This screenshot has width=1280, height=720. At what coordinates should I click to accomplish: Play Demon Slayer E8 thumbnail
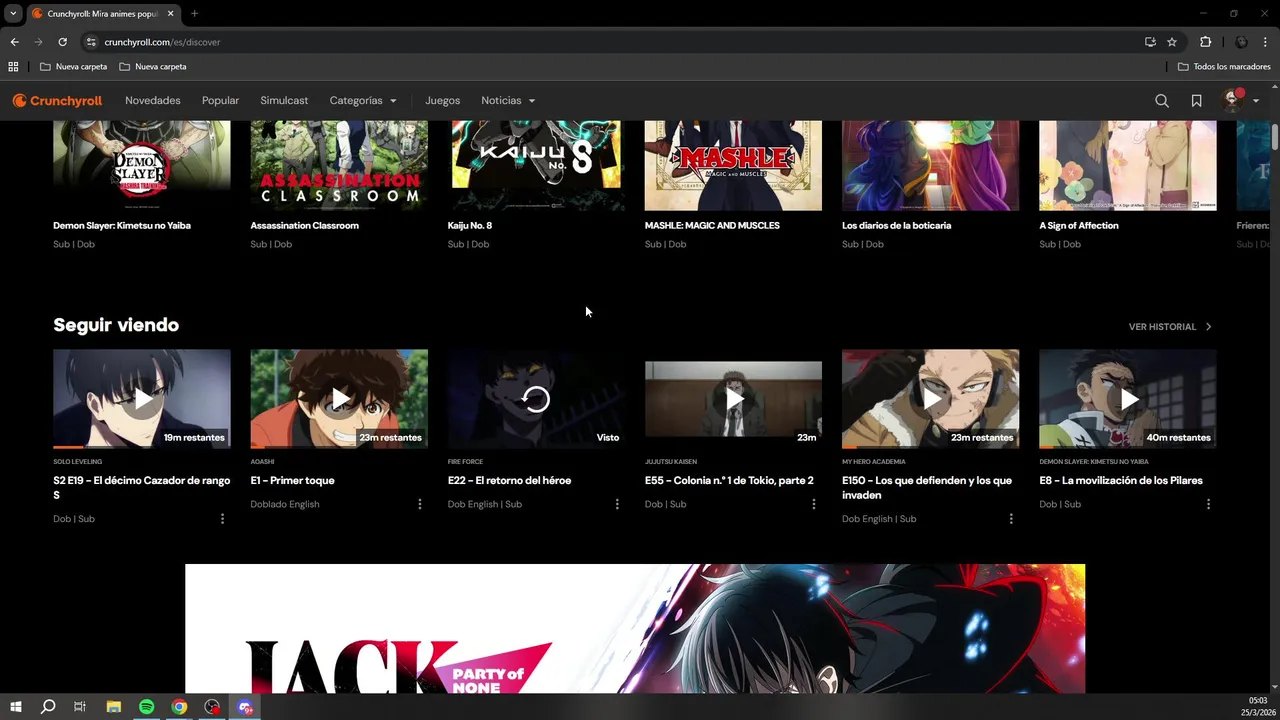coord(1128,398)
